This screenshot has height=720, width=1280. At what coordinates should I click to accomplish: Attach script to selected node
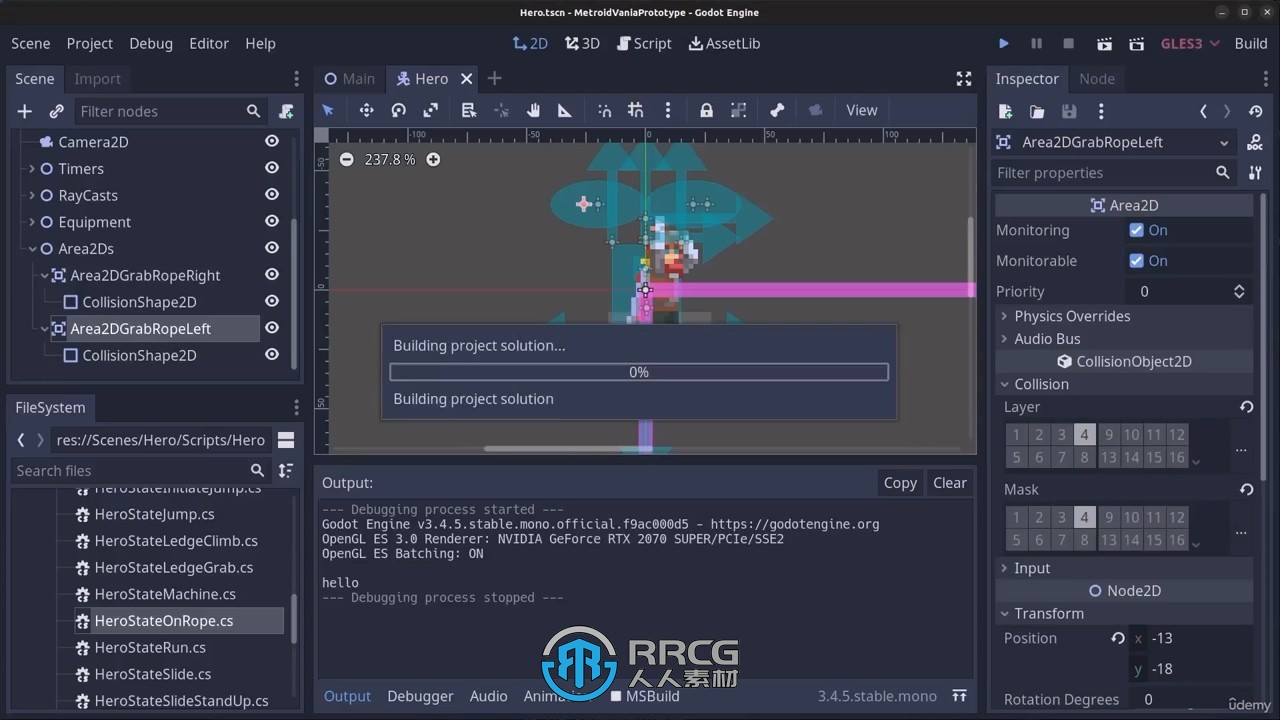point(286,111)
